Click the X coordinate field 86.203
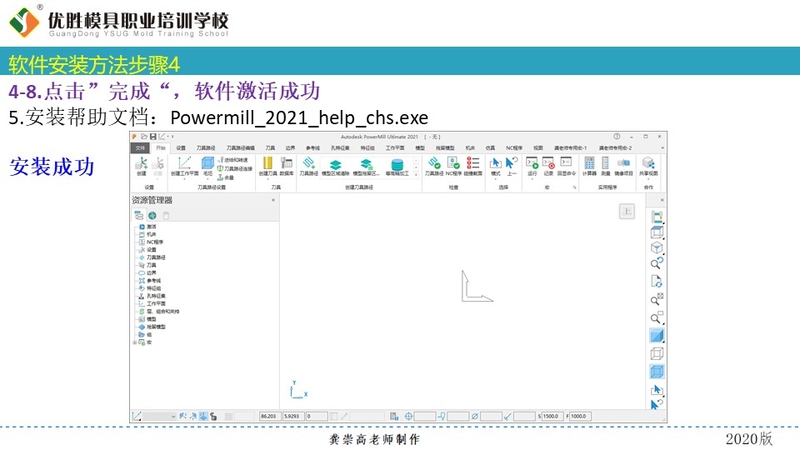800x450 pixels. click(x=270, y=416)
